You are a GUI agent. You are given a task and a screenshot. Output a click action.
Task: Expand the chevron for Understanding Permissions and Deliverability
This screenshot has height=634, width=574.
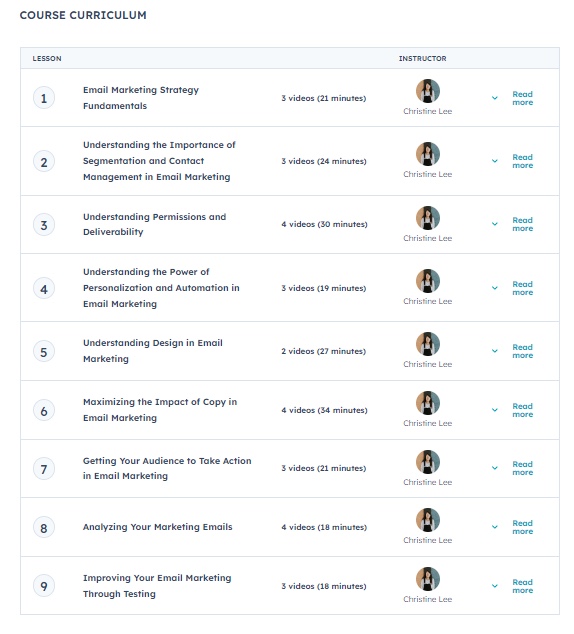(x=494, y=224)
